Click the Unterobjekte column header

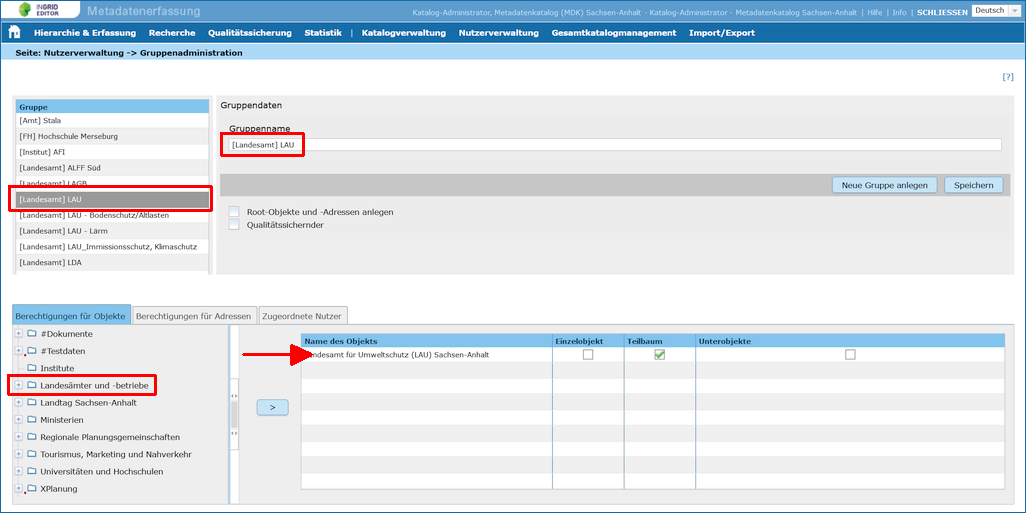(849, 341)
